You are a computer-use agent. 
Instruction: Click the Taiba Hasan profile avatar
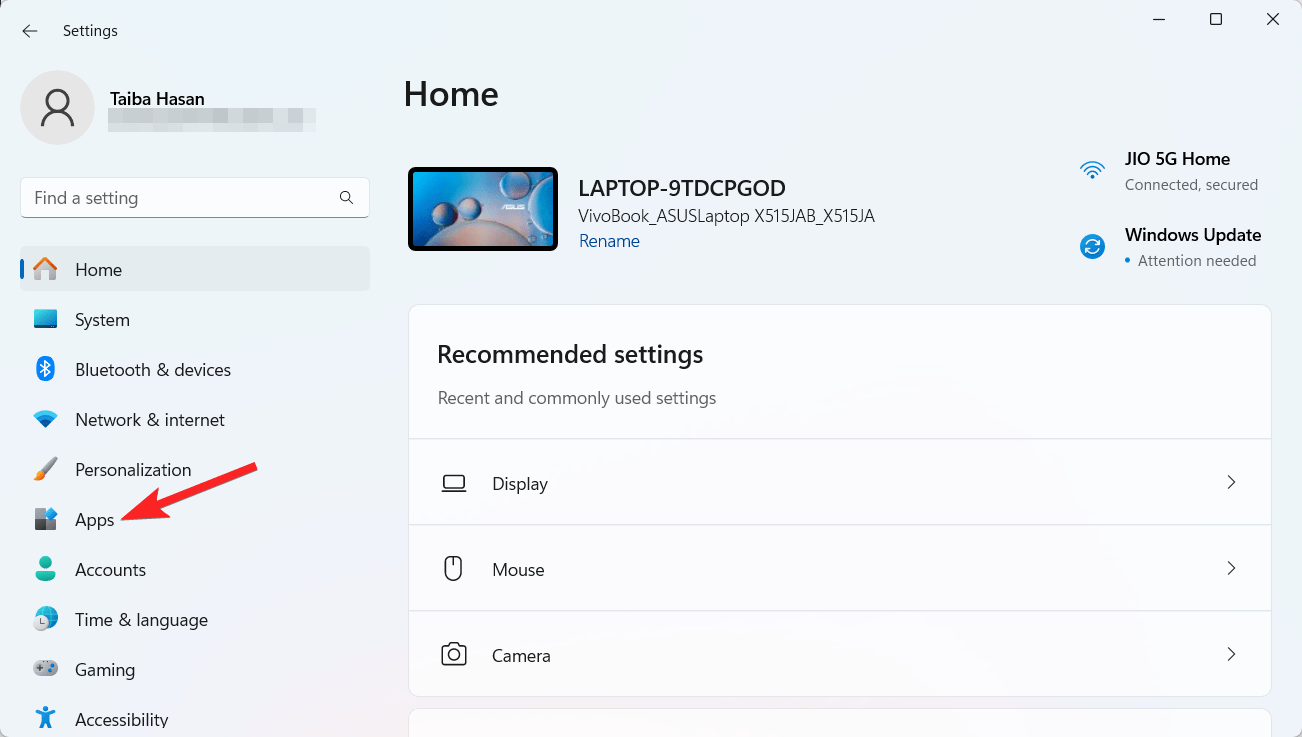[57, 107]
